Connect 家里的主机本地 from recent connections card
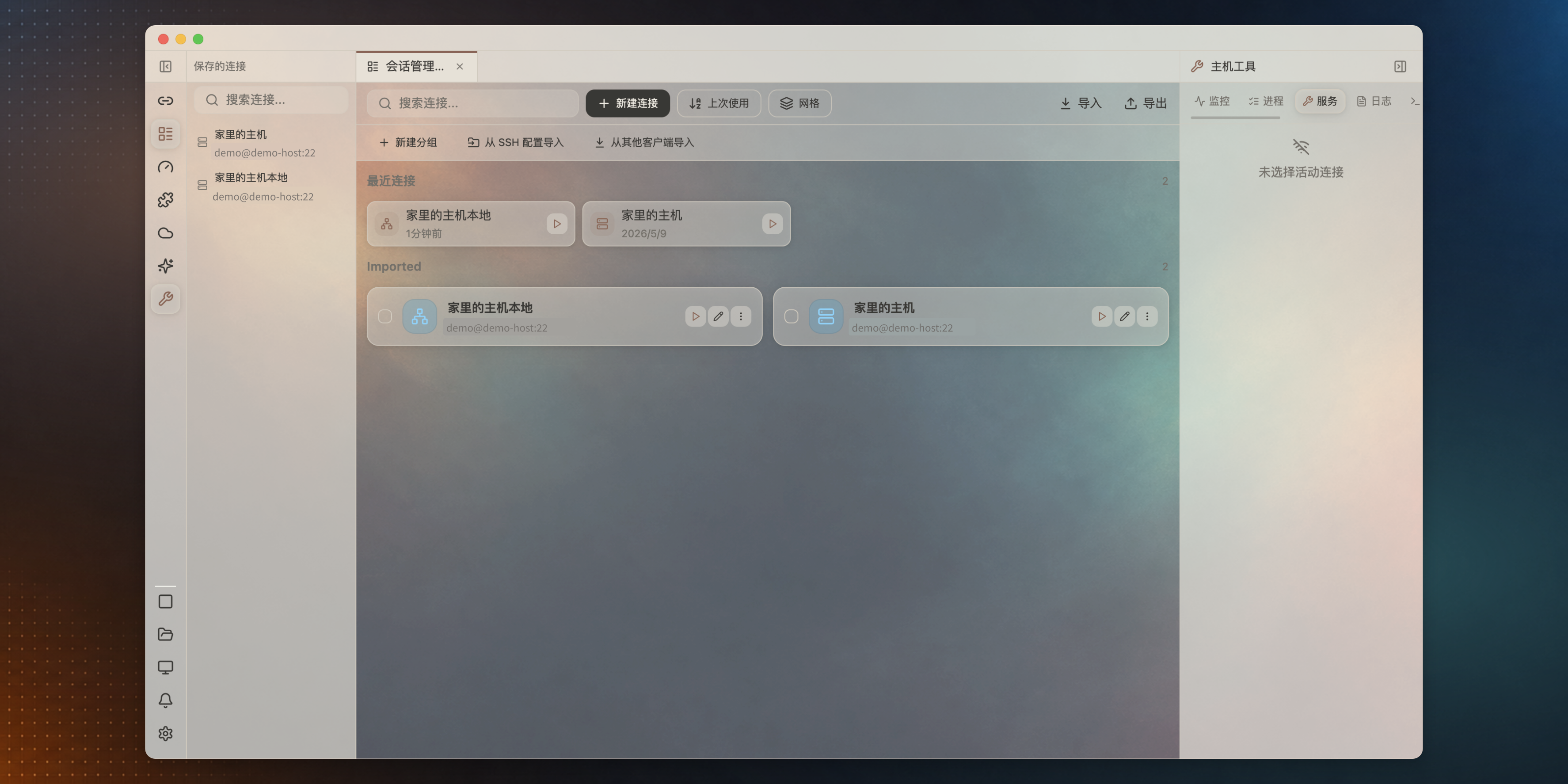 point(557,224)
